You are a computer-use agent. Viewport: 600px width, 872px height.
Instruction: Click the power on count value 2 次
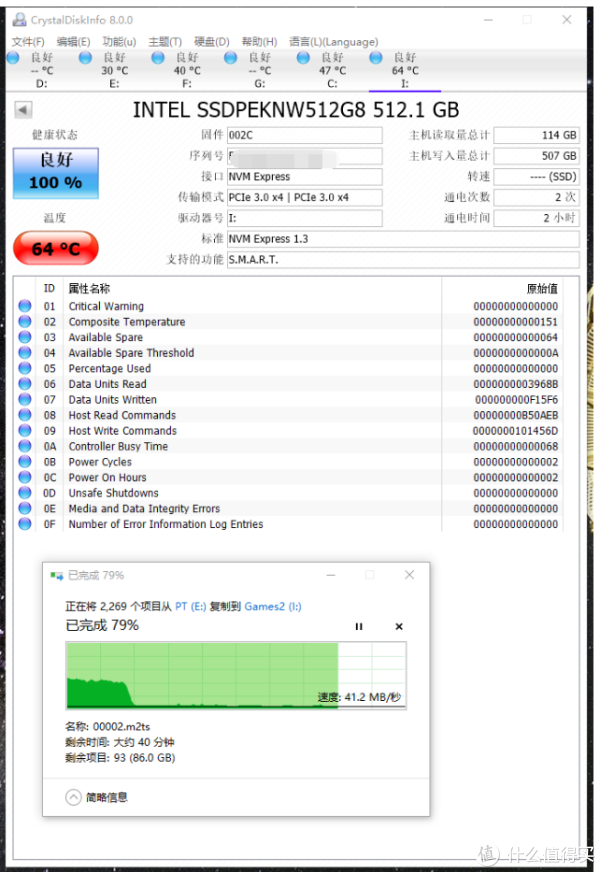click(537, 197)
